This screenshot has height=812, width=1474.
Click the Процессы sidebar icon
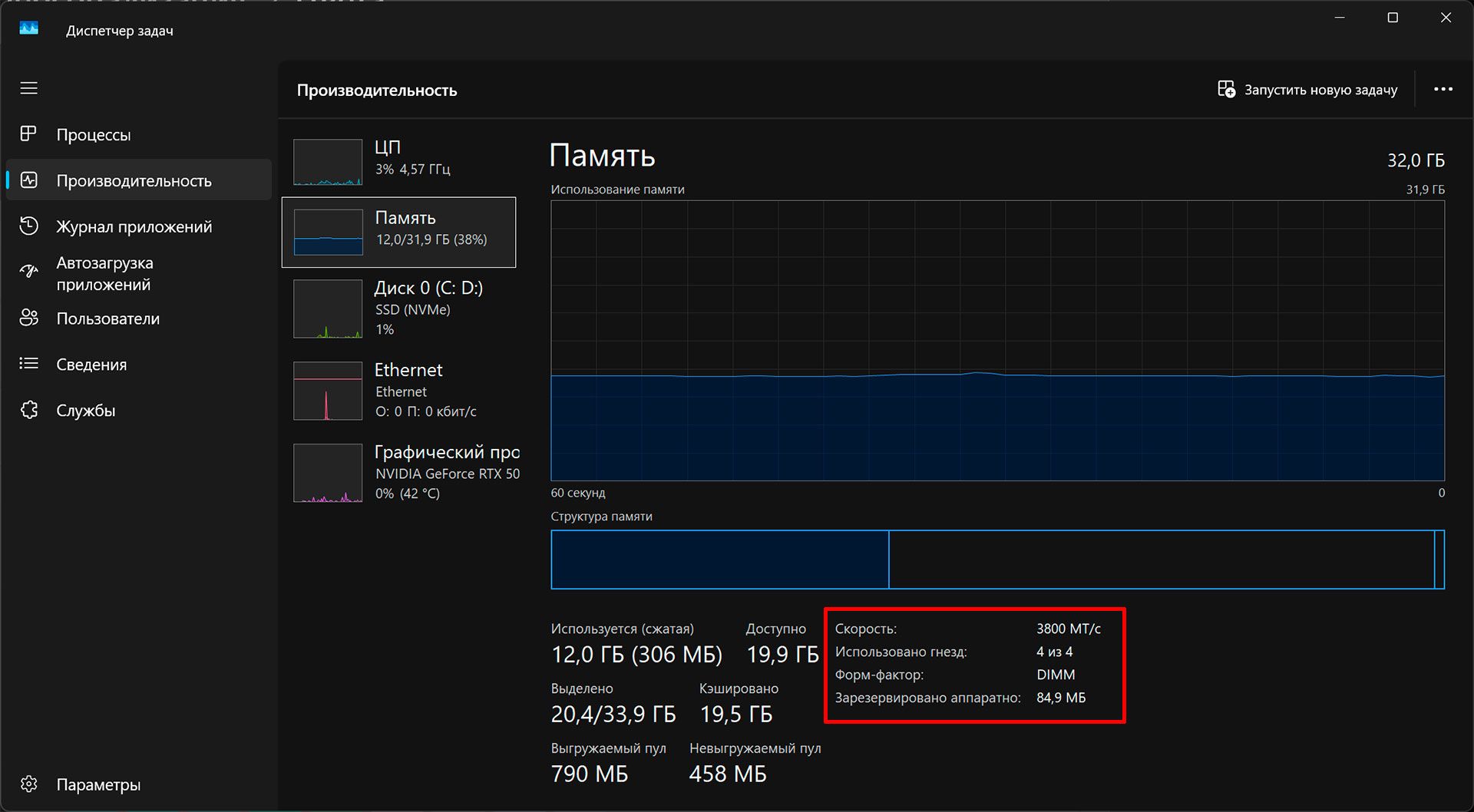coord(28,134)
